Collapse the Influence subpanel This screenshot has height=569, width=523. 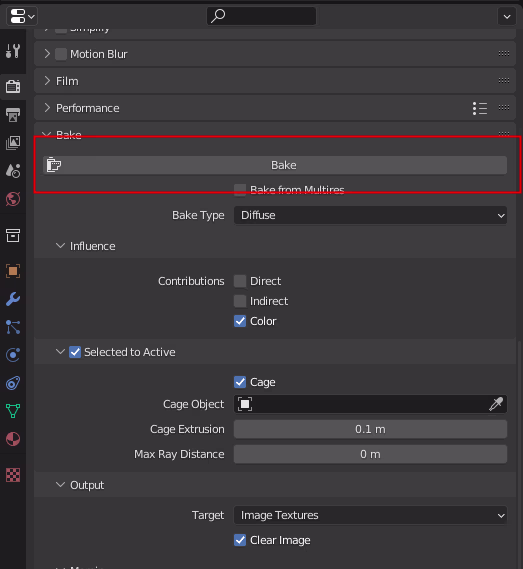pos(60,246)
